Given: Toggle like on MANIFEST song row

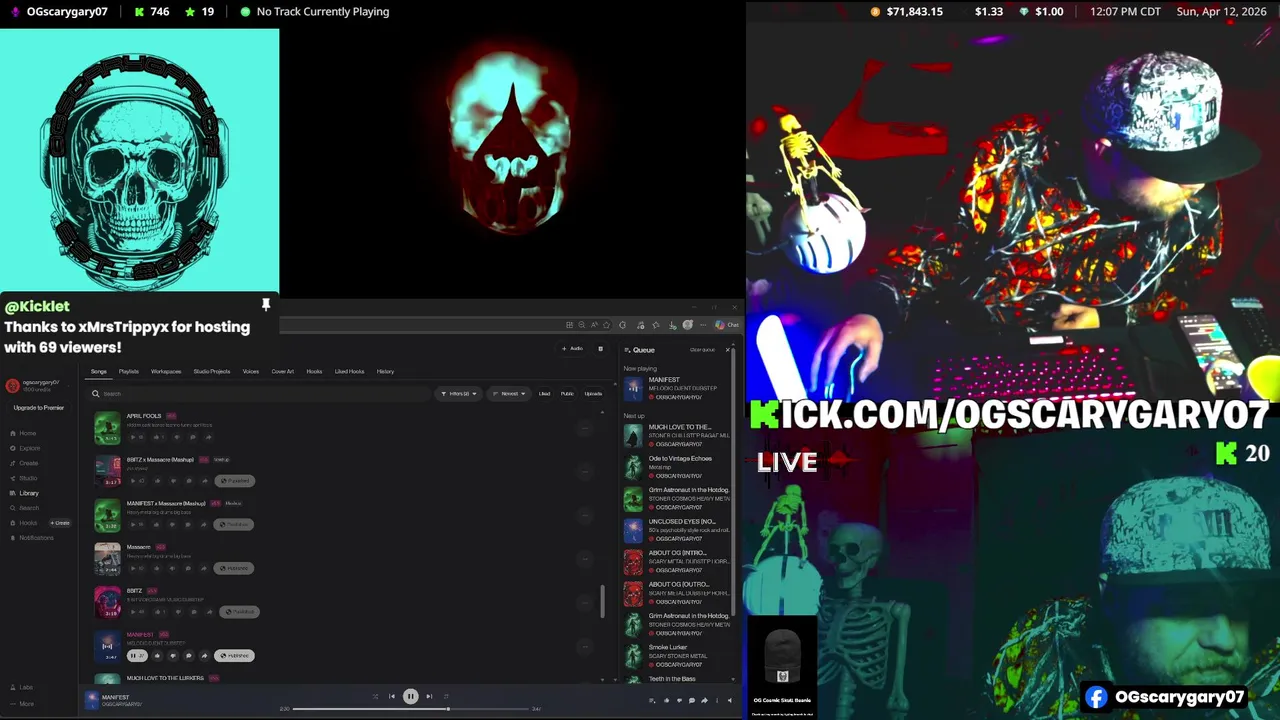Looking at the screenshot, I should [157, 656].
